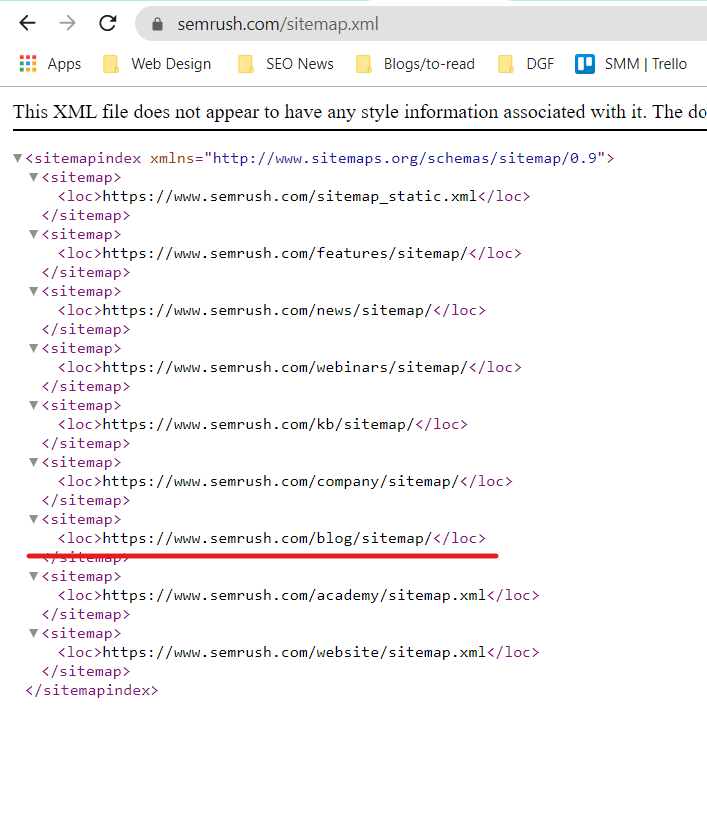Click the blog/sitemap/ loc URL

click(x=267, y=538)
